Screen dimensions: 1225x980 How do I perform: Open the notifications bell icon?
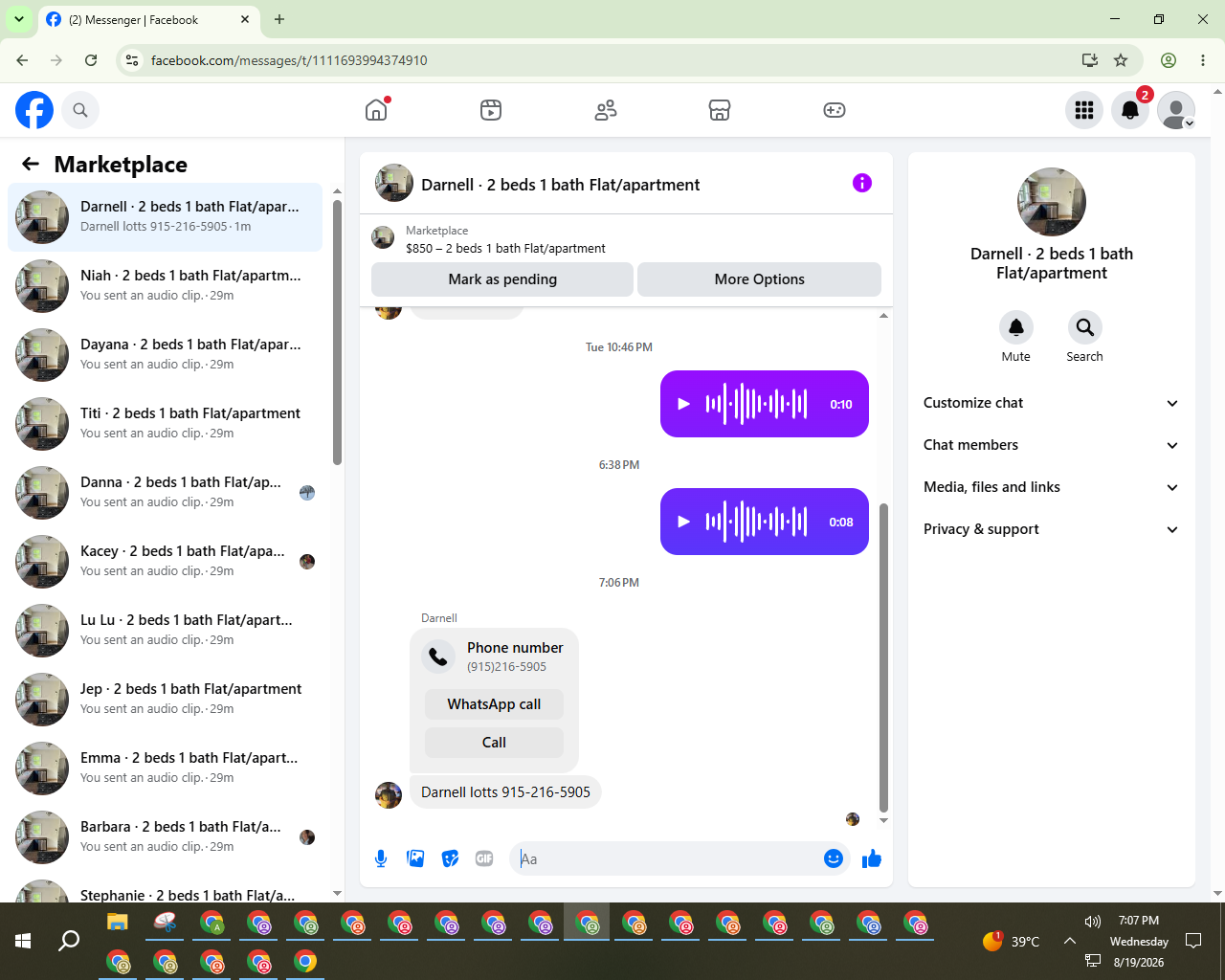(1130, 110)
